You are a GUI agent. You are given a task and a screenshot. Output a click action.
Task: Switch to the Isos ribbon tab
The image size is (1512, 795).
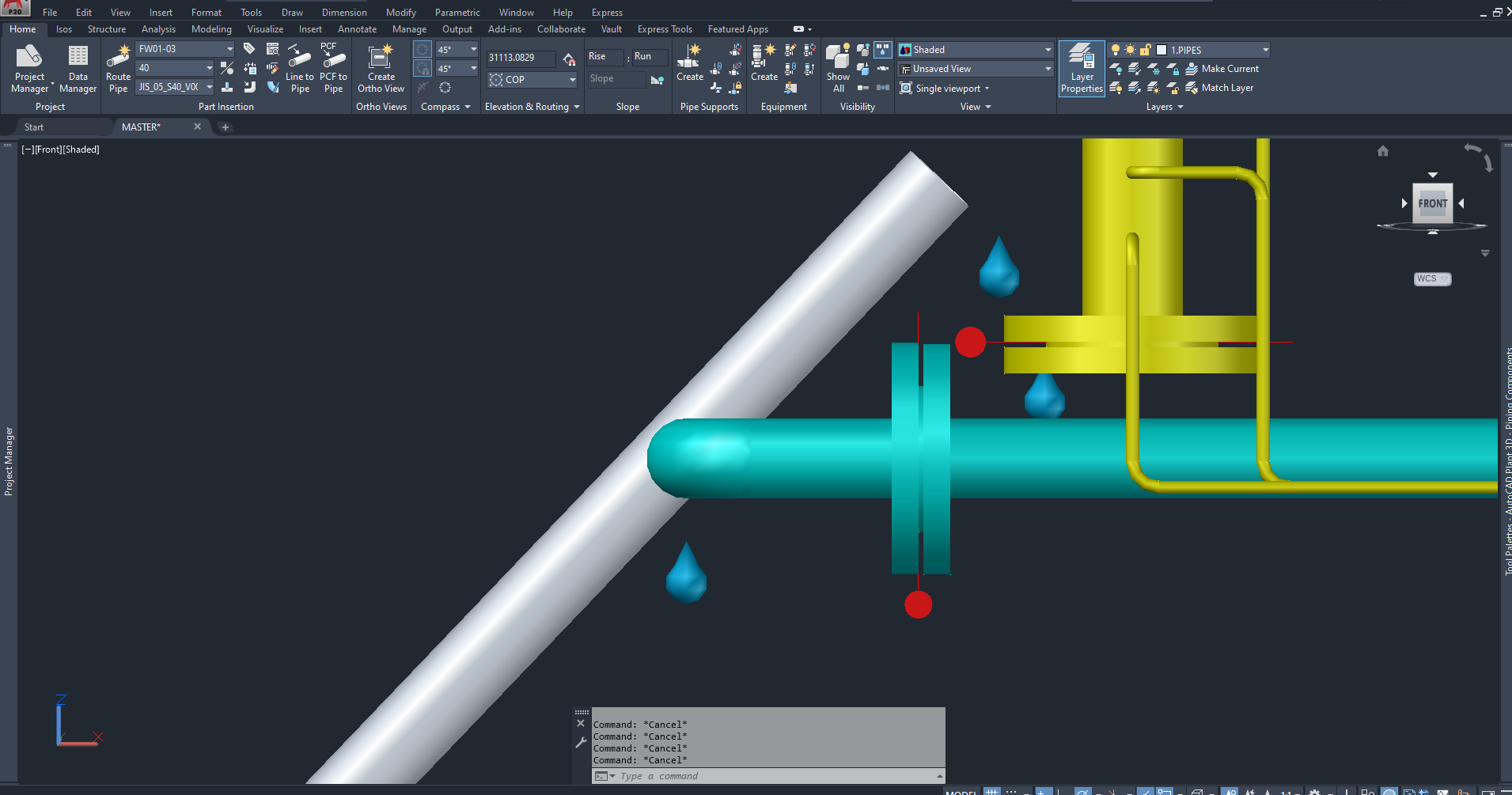(63, 28)
